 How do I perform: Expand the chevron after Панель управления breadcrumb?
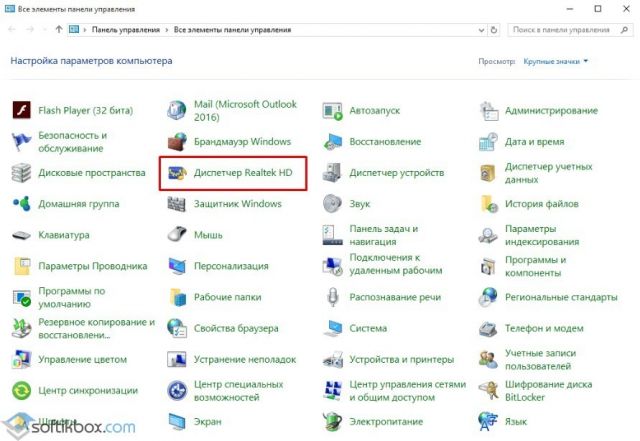point(167,30)
